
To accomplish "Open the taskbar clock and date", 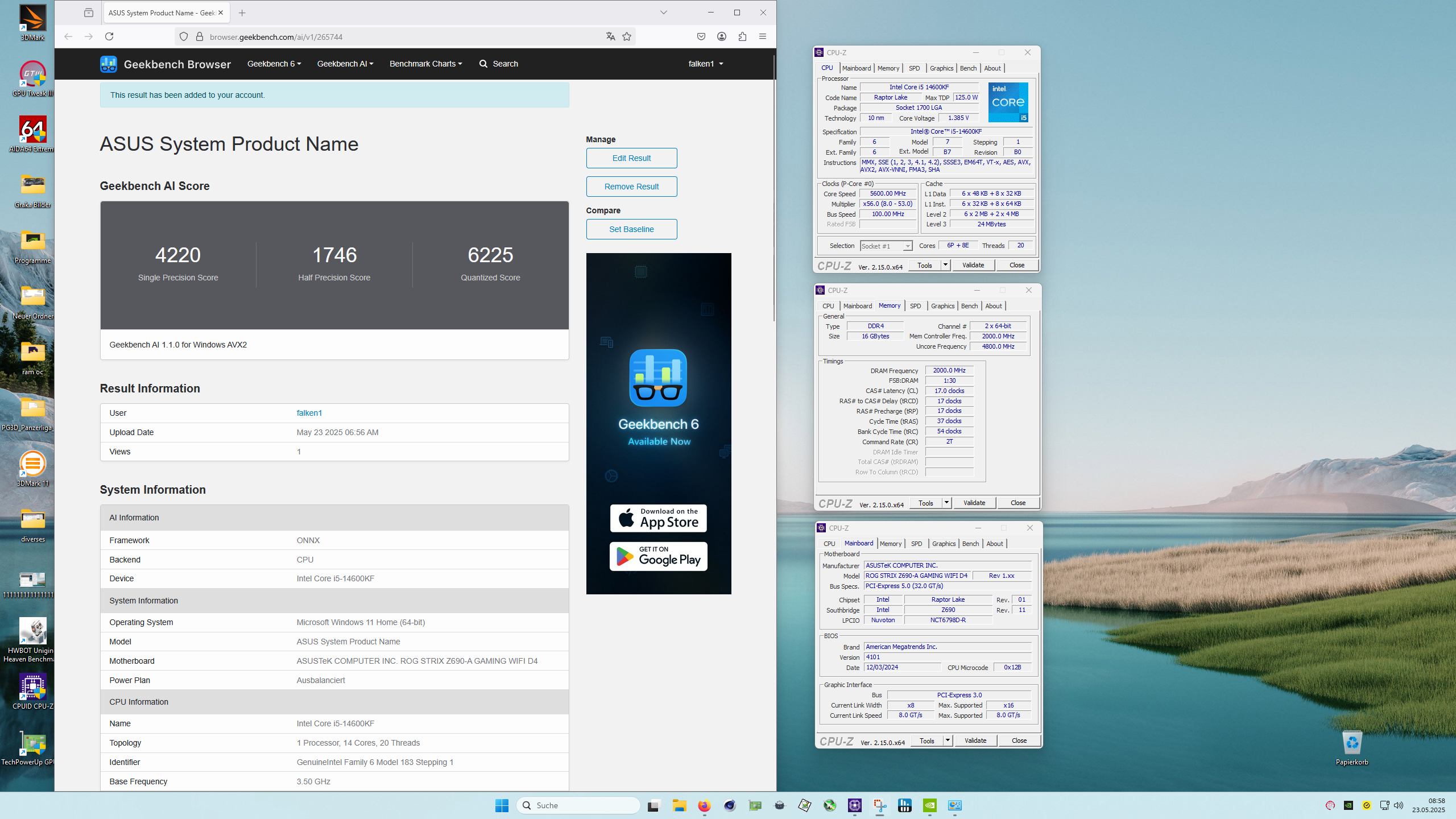I will click(1428, 805).
